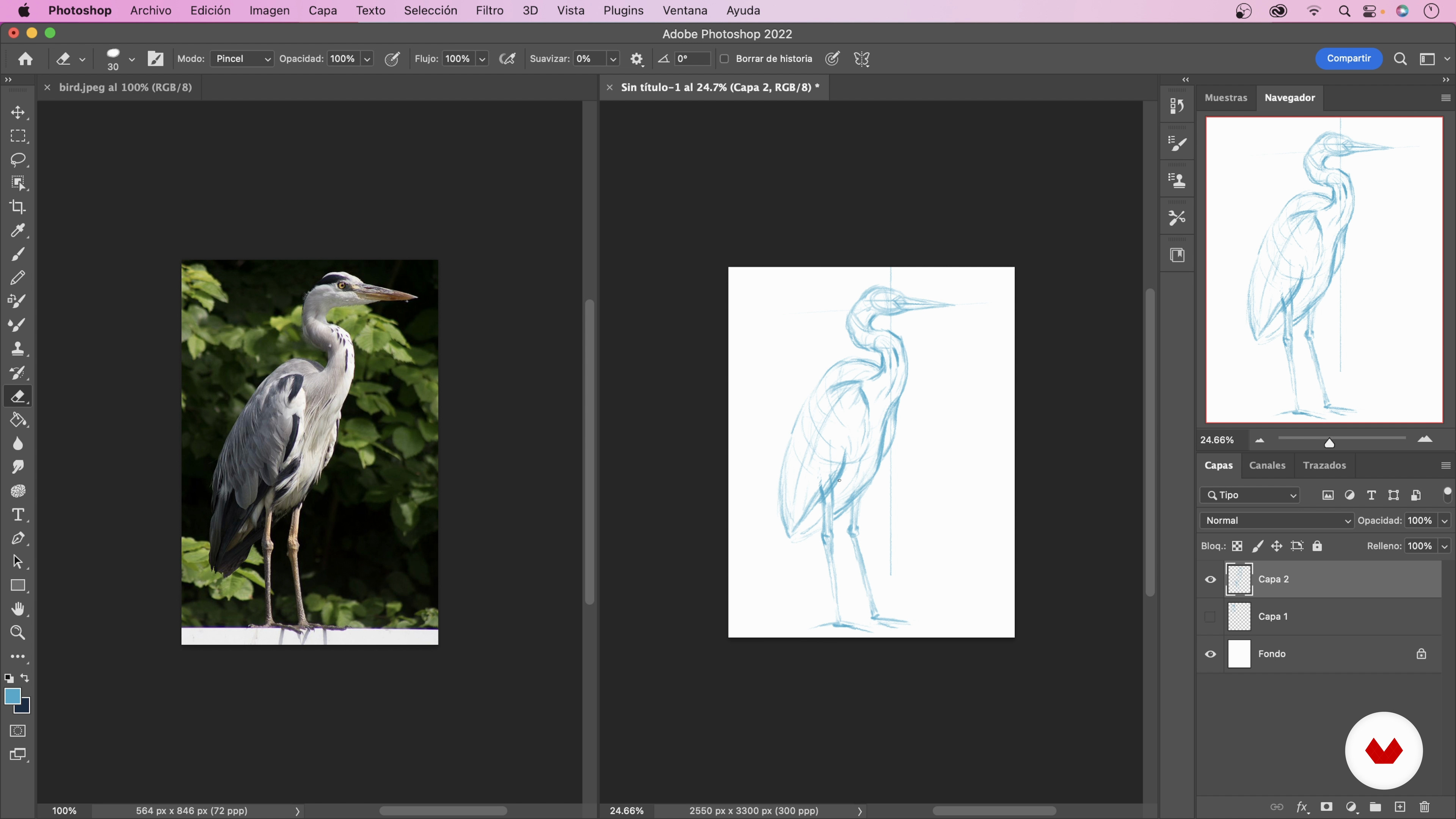Open the Tipo layer filter dropdown
This screenshot has width=1456, height=819.
pos(1250,495)
